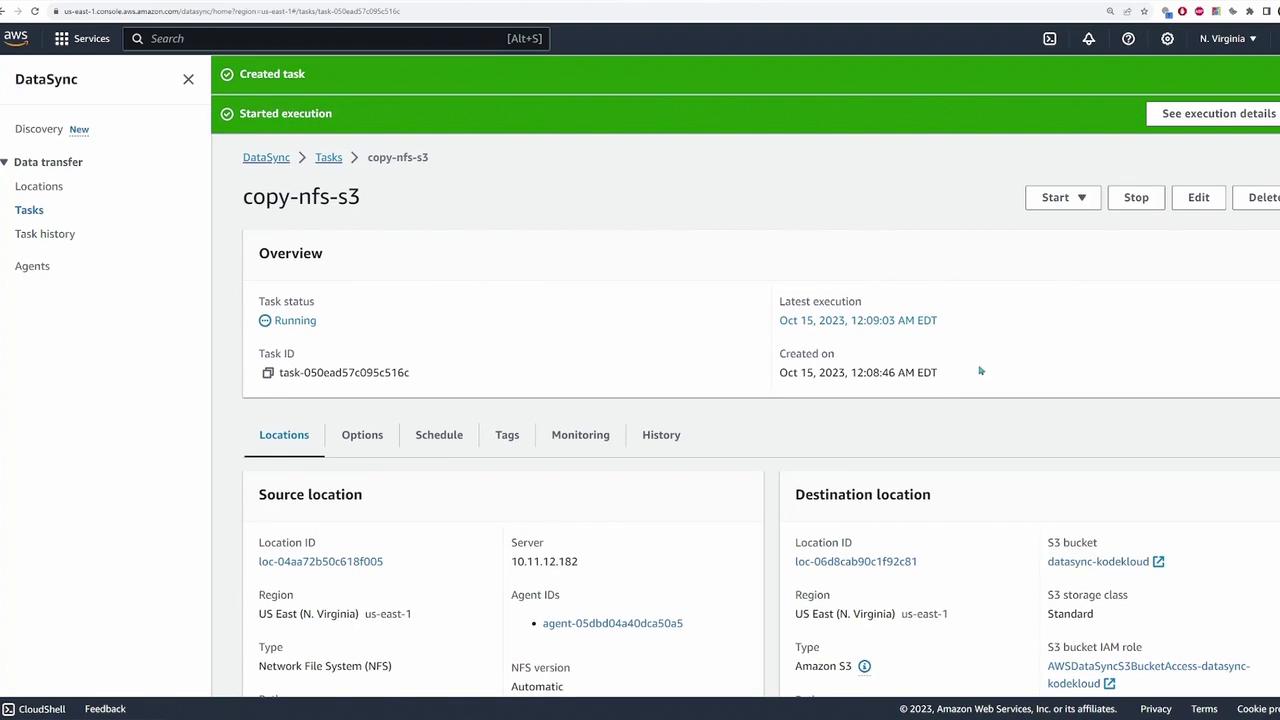Open CloudShell in the footer

tap(34, 709)
